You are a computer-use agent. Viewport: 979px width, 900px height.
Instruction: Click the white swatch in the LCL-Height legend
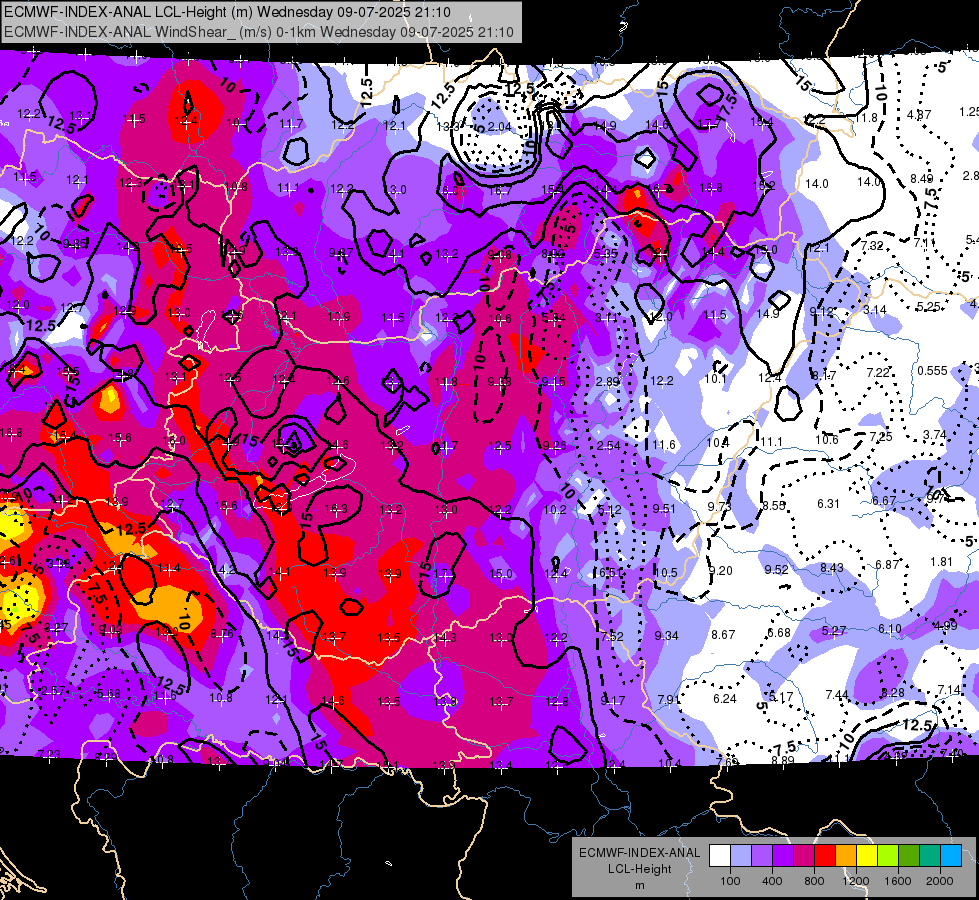coord(720,856)
